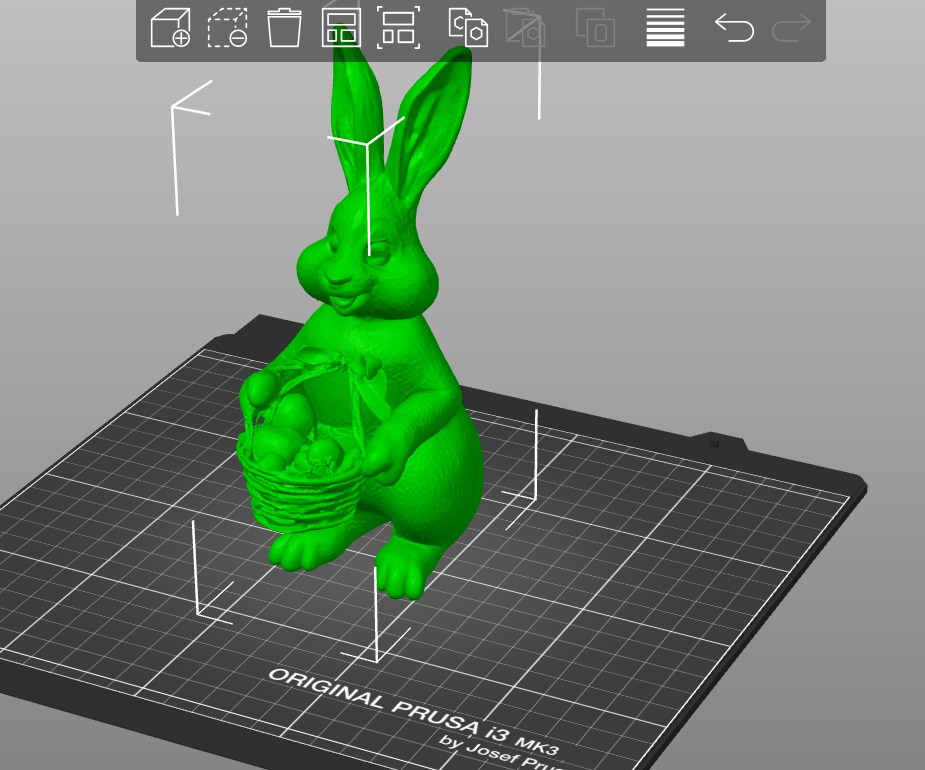
Task: Undo the last action
Action: (x=734, y=28)
